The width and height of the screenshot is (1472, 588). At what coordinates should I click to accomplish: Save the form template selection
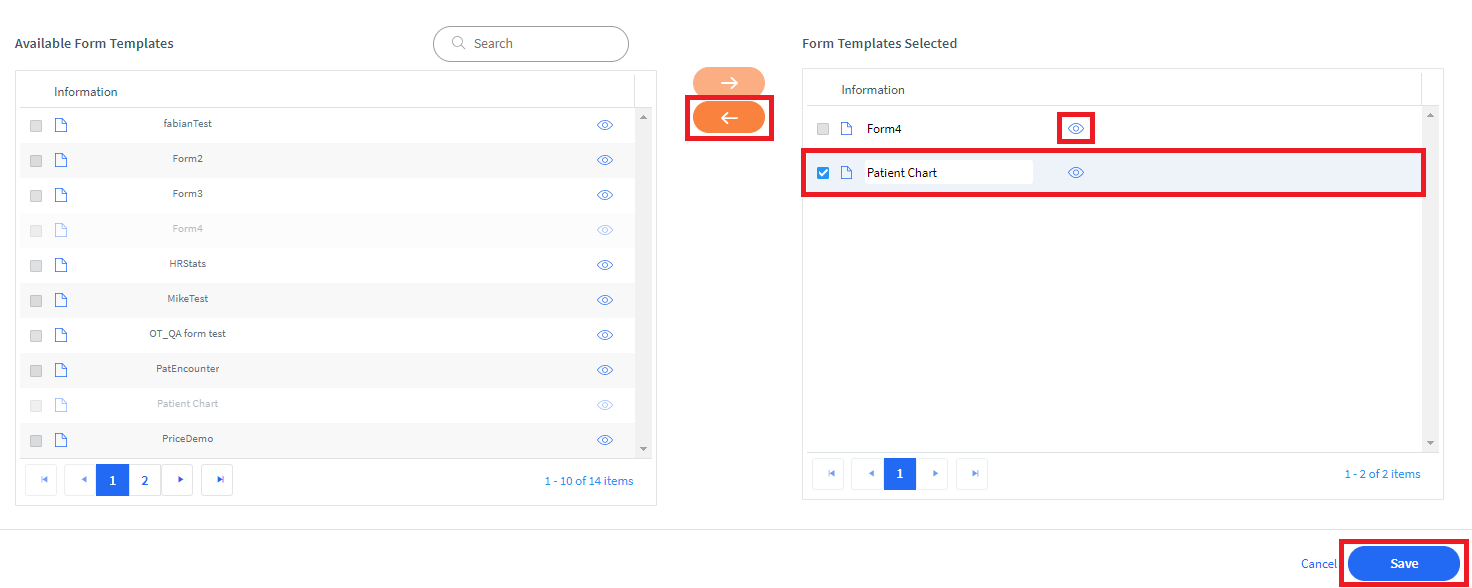(x=1404, y=564)
